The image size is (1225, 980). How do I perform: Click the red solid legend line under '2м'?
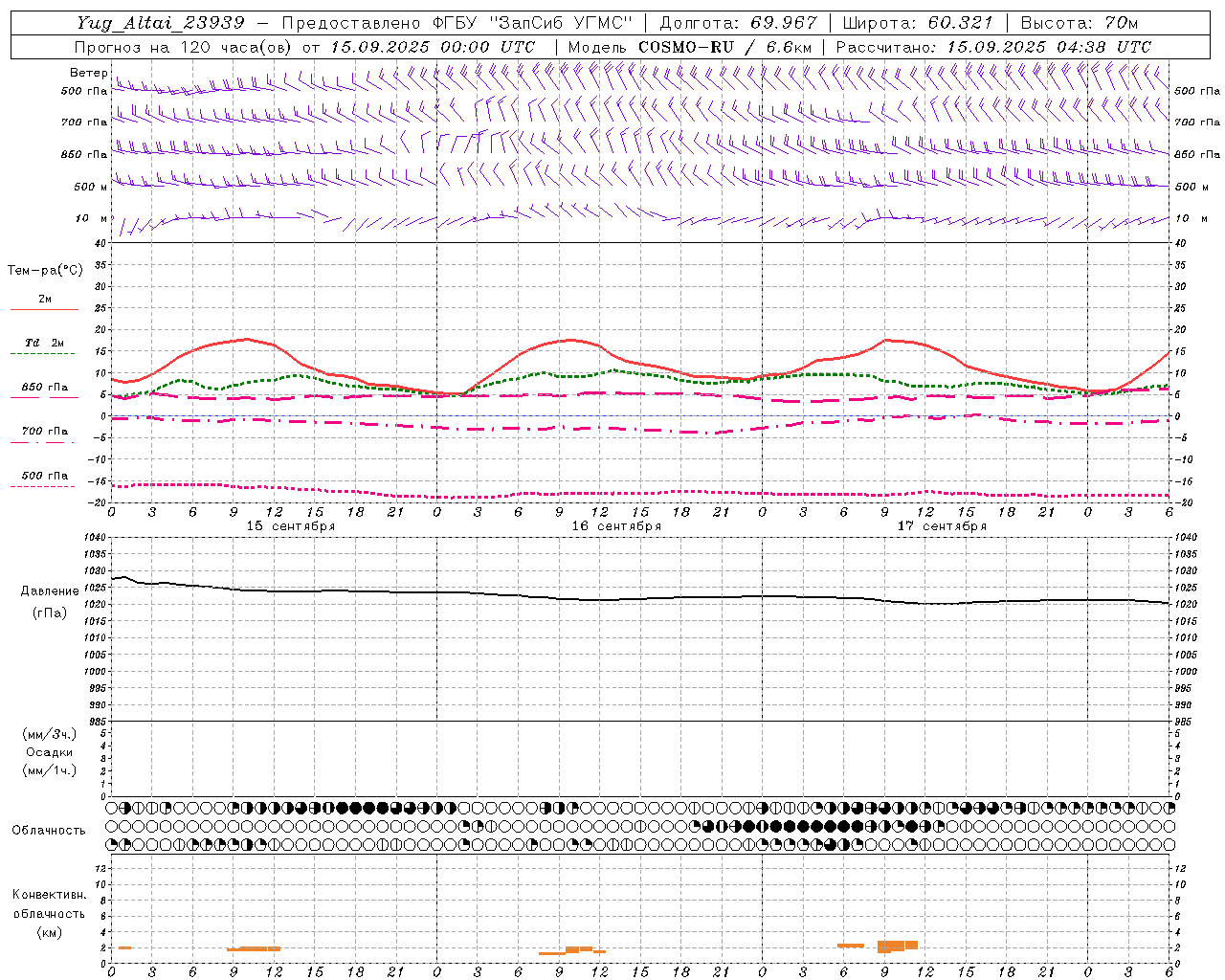tap(44, 309)
